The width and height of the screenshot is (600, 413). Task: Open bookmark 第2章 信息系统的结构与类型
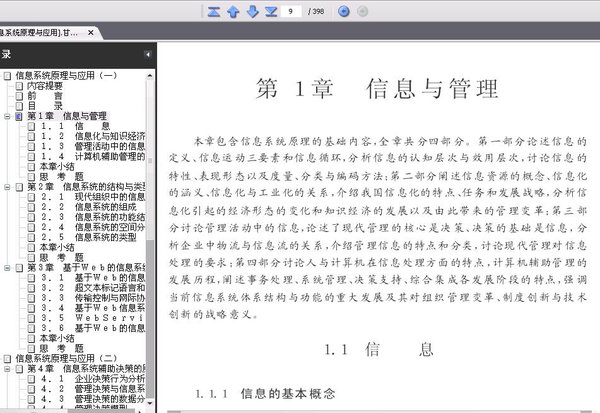86,187
